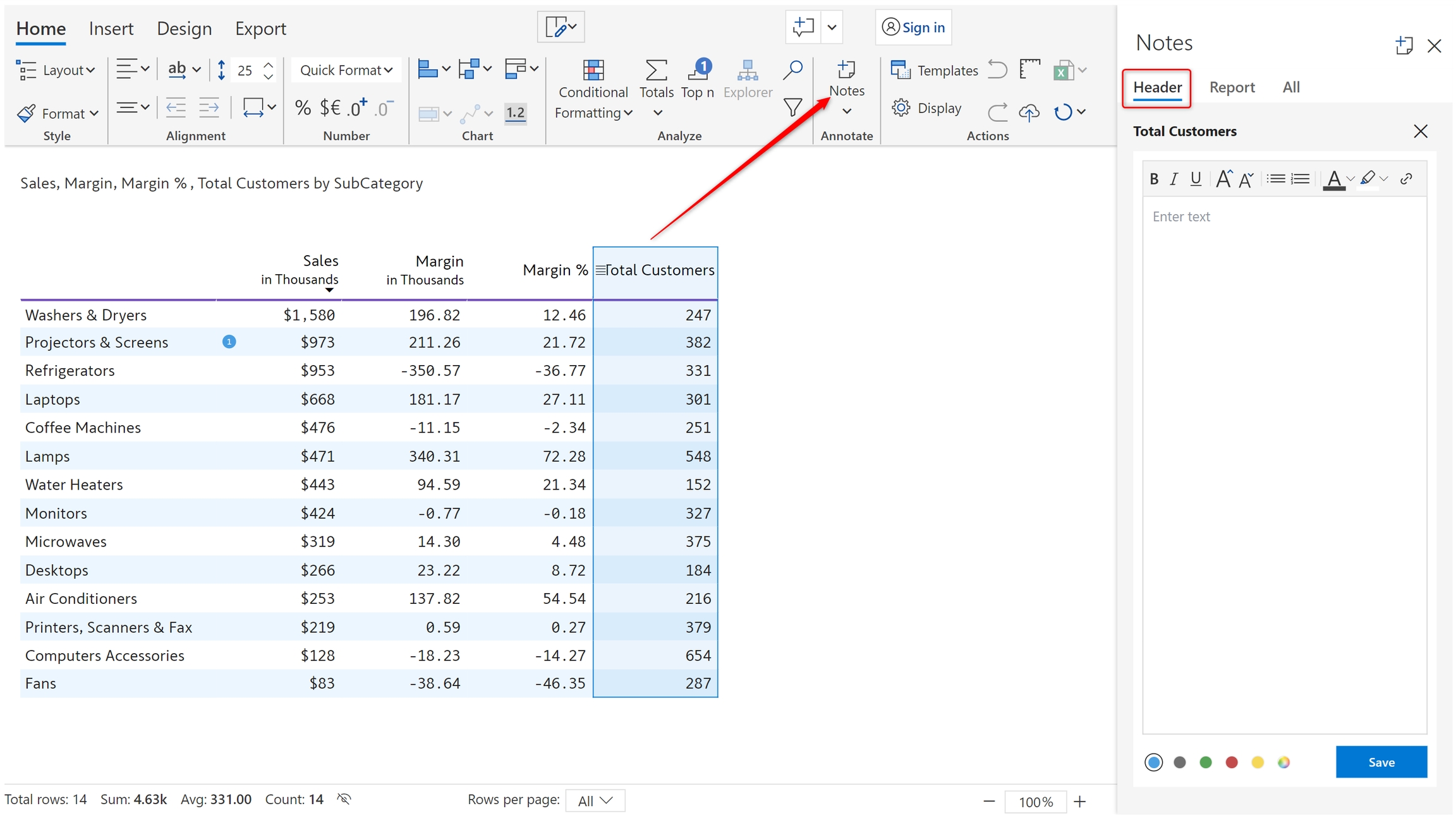This screenshot has width=1456, height=818.
Task: Open Rows per page dropdown
Action: 595,800
